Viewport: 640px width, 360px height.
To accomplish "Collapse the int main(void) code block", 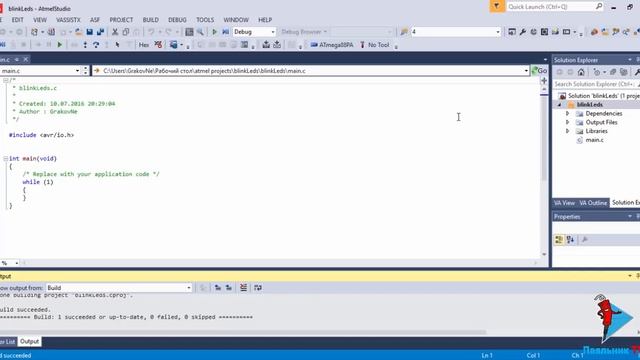I will 6,158.
